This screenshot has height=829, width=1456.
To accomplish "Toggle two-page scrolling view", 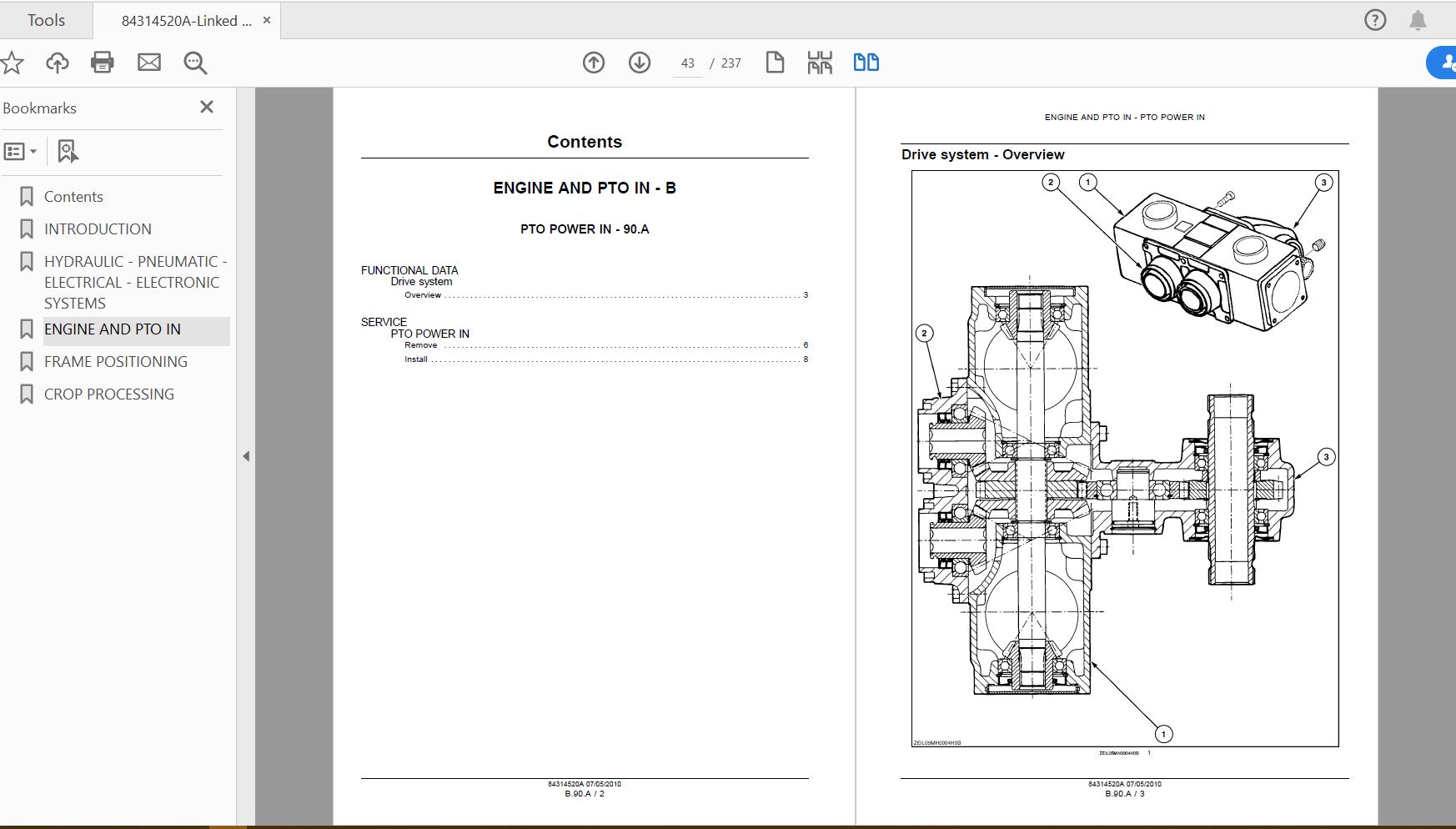I will 866,62.
